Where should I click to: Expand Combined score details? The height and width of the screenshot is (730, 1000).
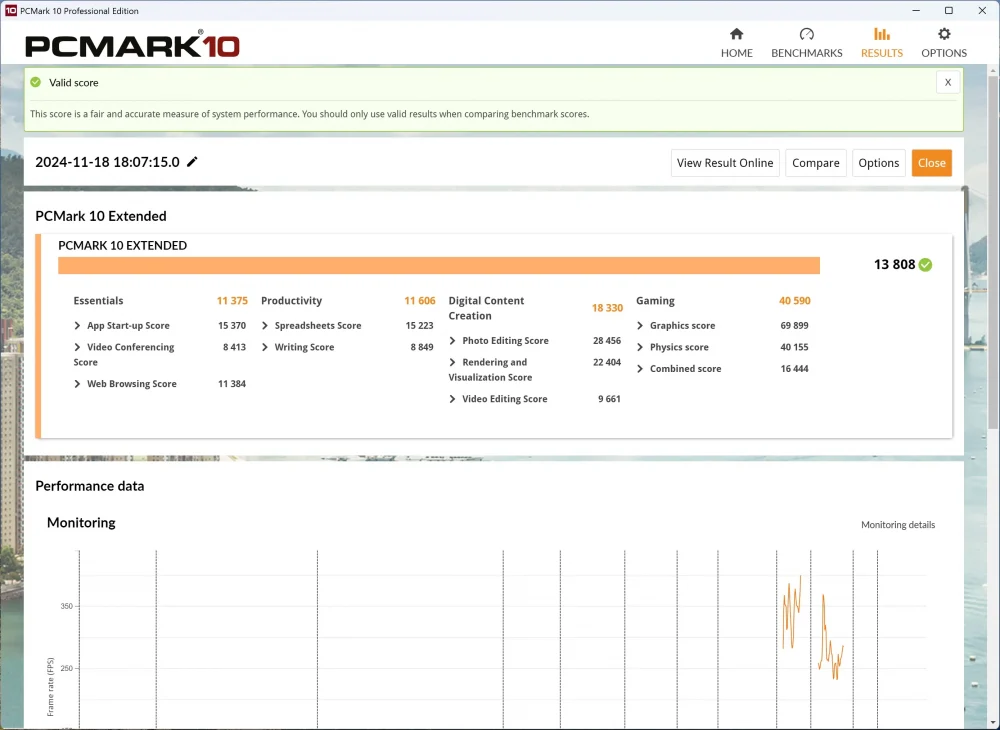click(640, 369)
